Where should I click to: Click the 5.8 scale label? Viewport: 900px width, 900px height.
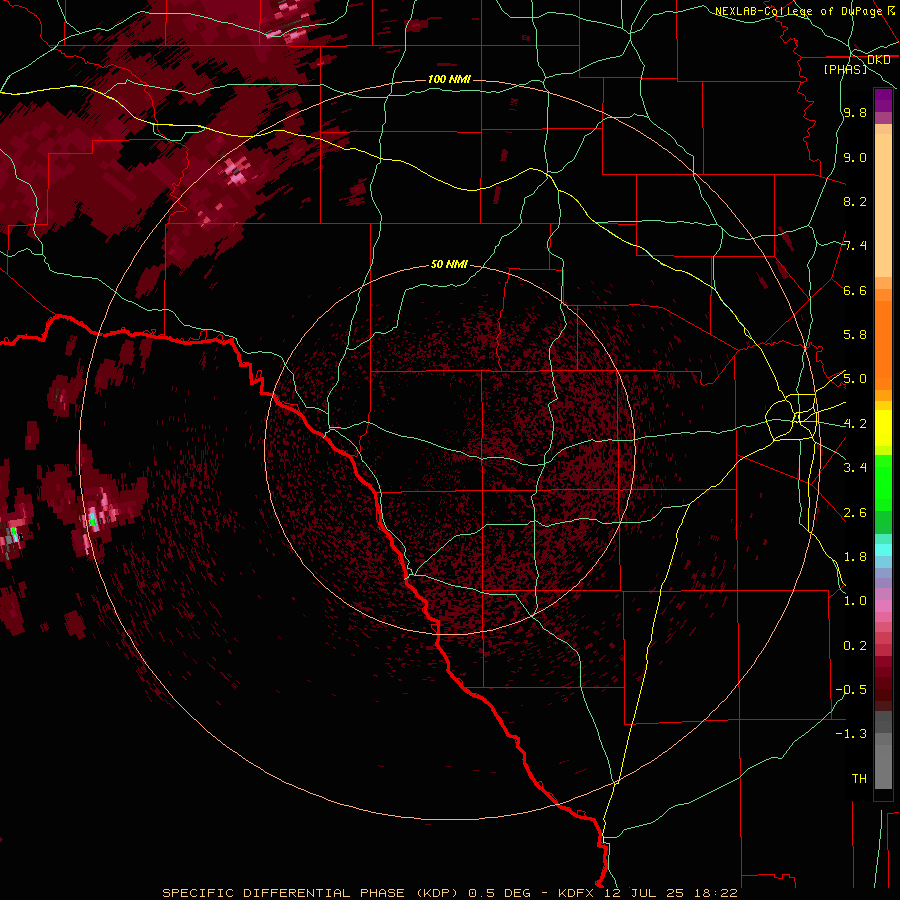855,335
